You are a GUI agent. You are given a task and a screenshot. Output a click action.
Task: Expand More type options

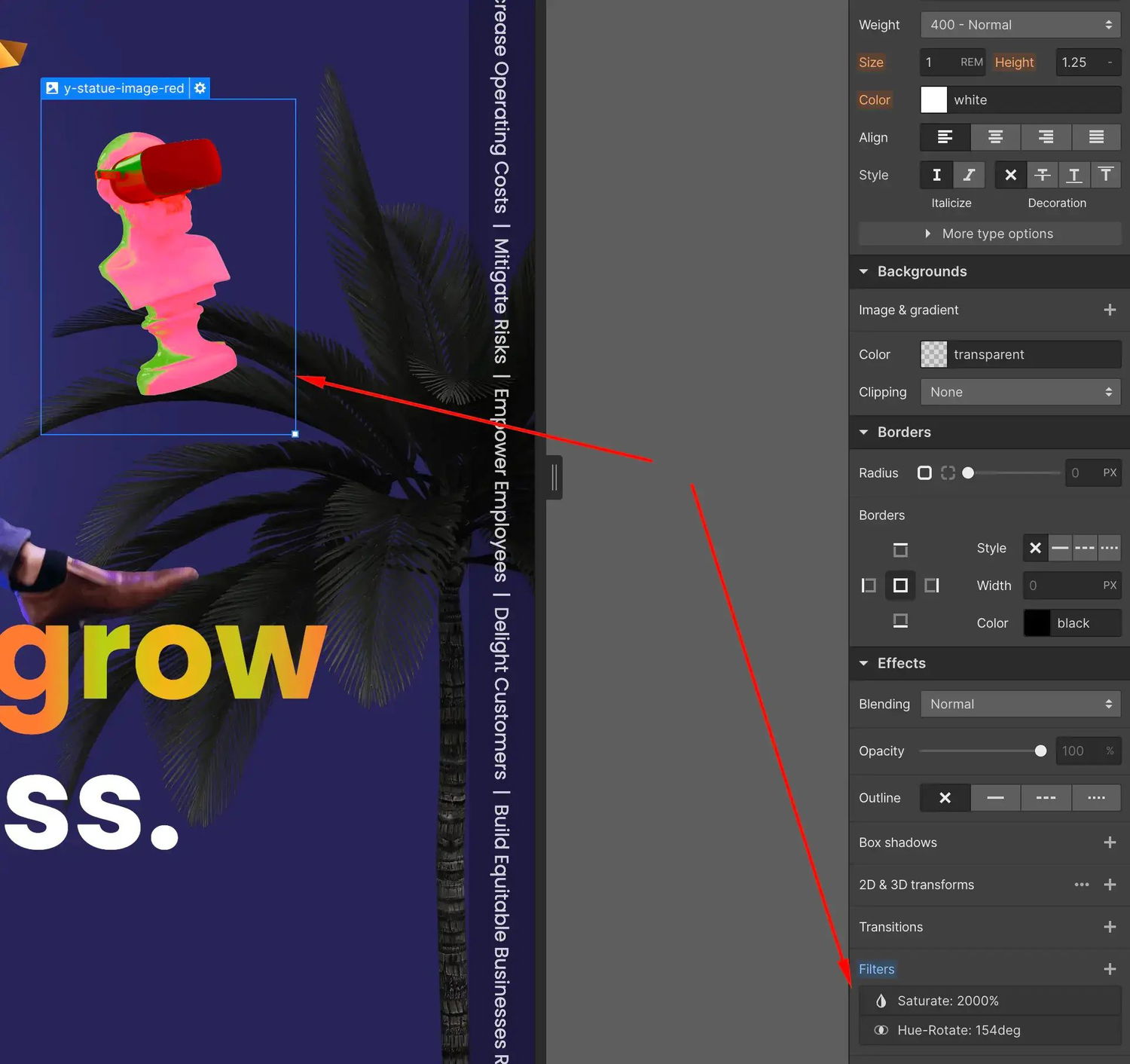pyautogui.click(x=990, y=234)
